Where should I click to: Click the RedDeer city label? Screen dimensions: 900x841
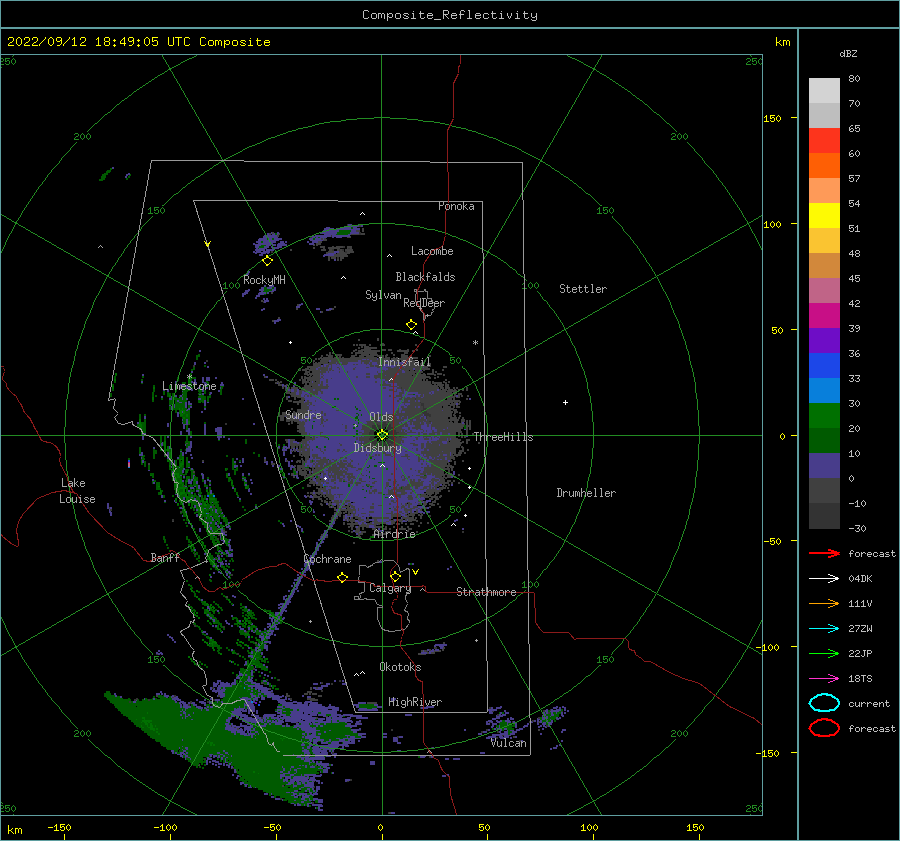[x=424, y=303]
